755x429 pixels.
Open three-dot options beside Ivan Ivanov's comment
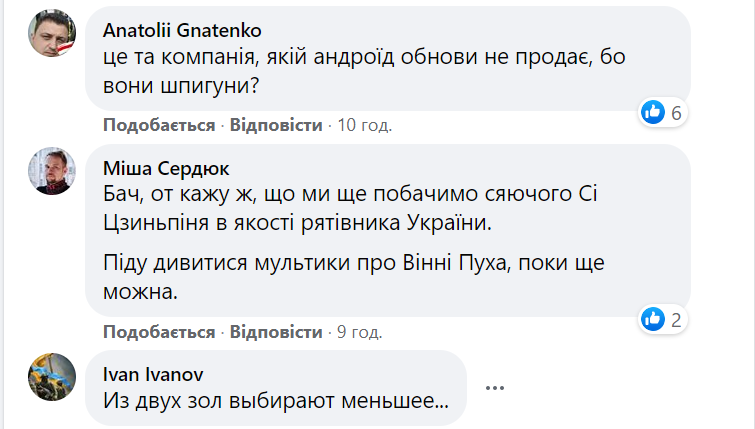[x=495, y=387]
